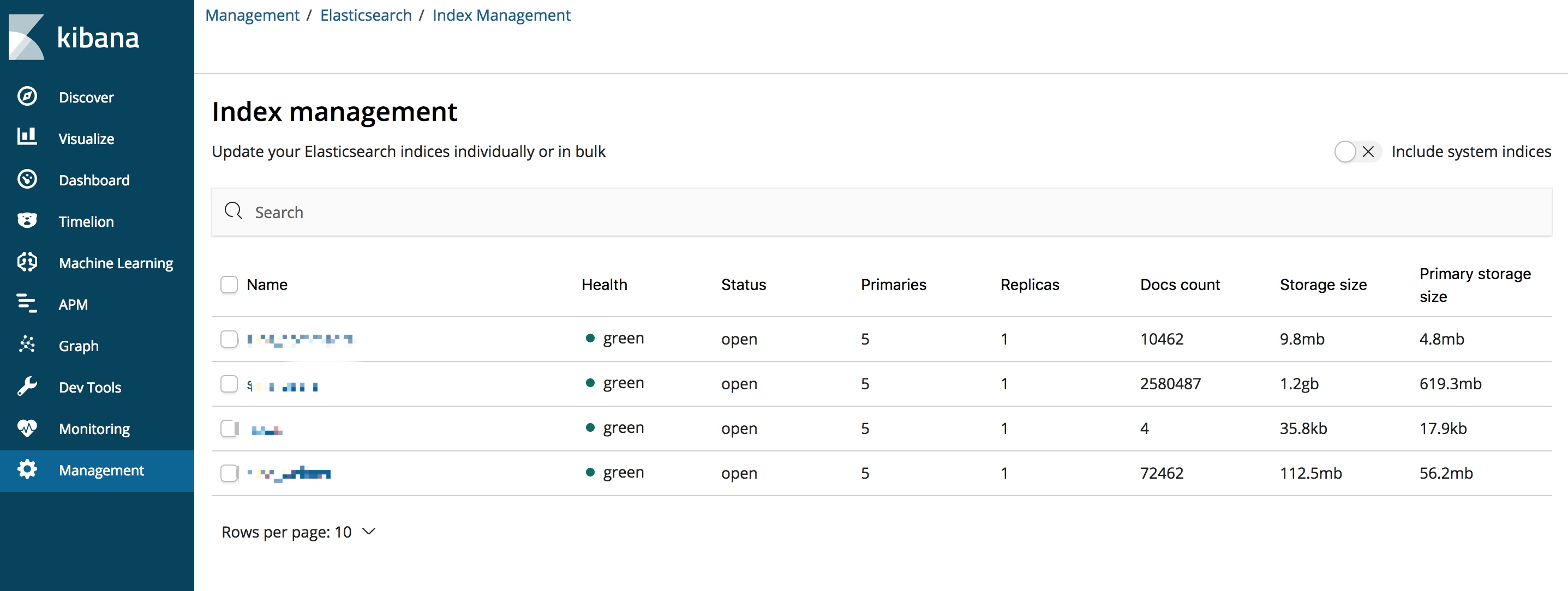Open Dashboard via its gauge icon
1568x591 pixels.
(x=27, y=179)
